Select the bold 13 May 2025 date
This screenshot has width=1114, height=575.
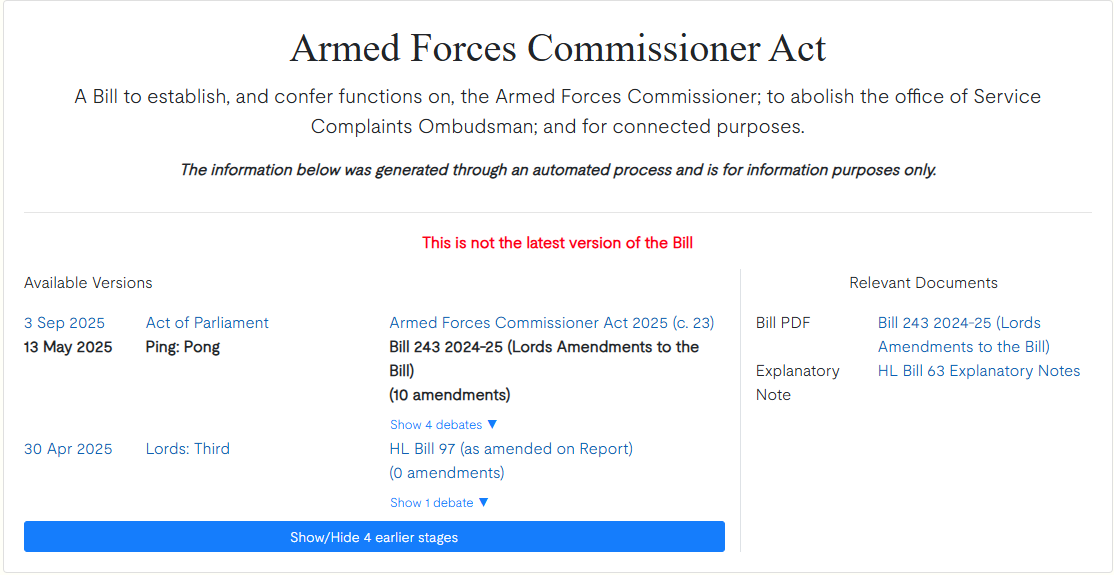[x=68, y=347]
